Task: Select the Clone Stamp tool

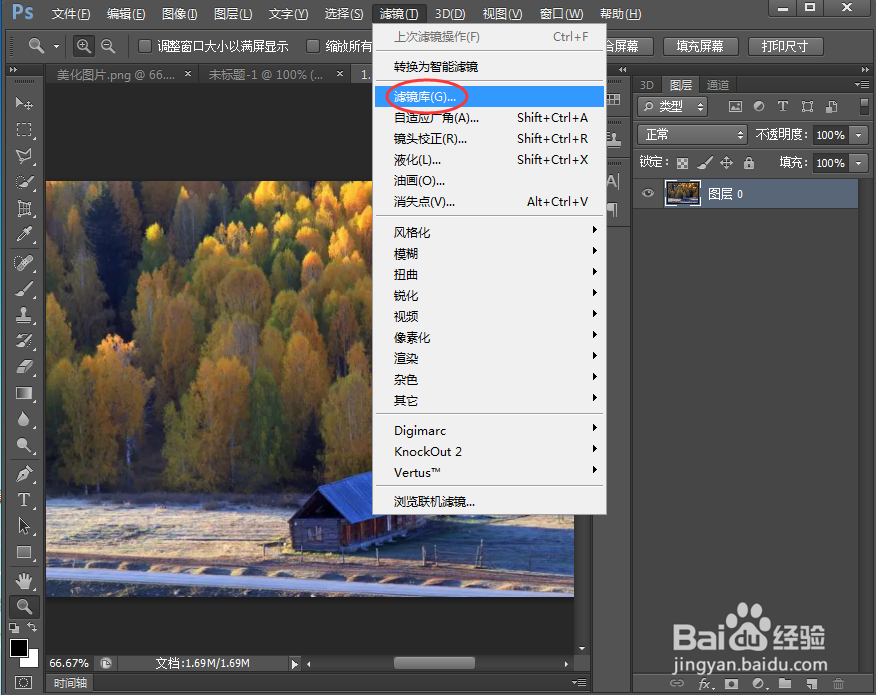Action: [x=24, y=315]
